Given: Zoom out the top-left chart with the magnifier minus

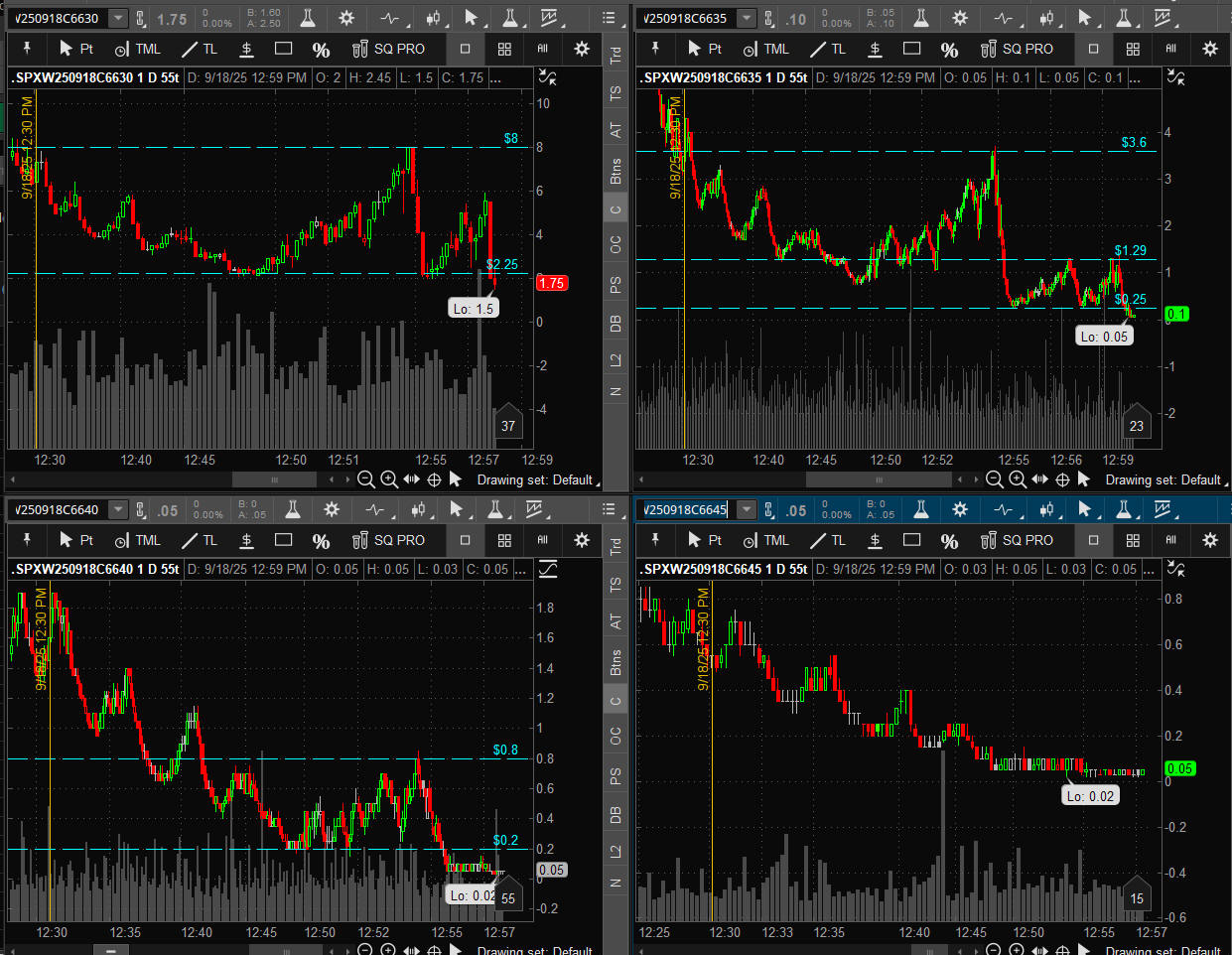Looking at the screenshot, I should [x=366, y=479].
